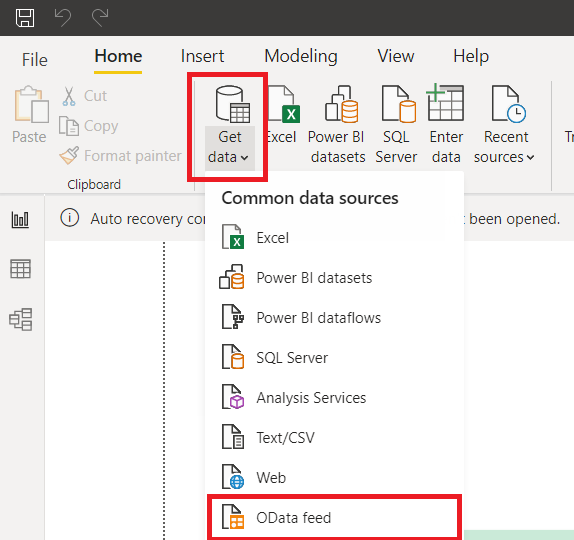Click the Get data database icon
This screenshot has height=540, width=574.
coord(232,104)
